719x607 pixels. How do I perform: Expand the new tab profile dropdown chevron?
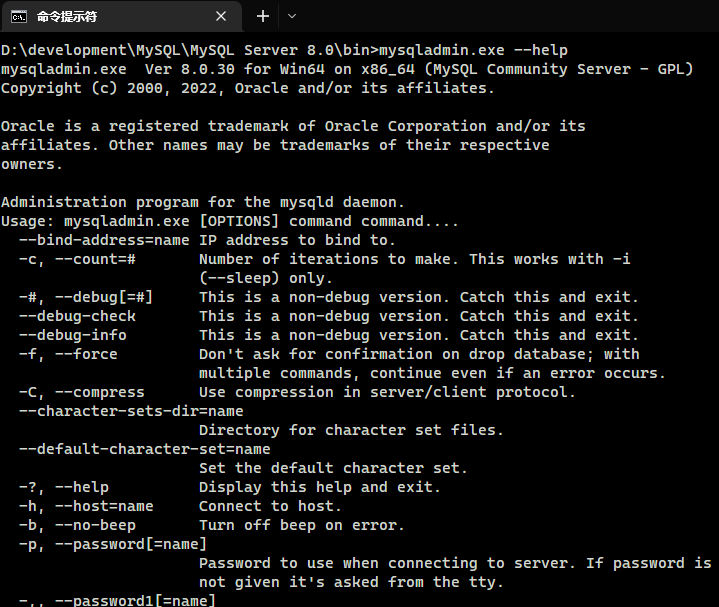click(x=292, y=17)
